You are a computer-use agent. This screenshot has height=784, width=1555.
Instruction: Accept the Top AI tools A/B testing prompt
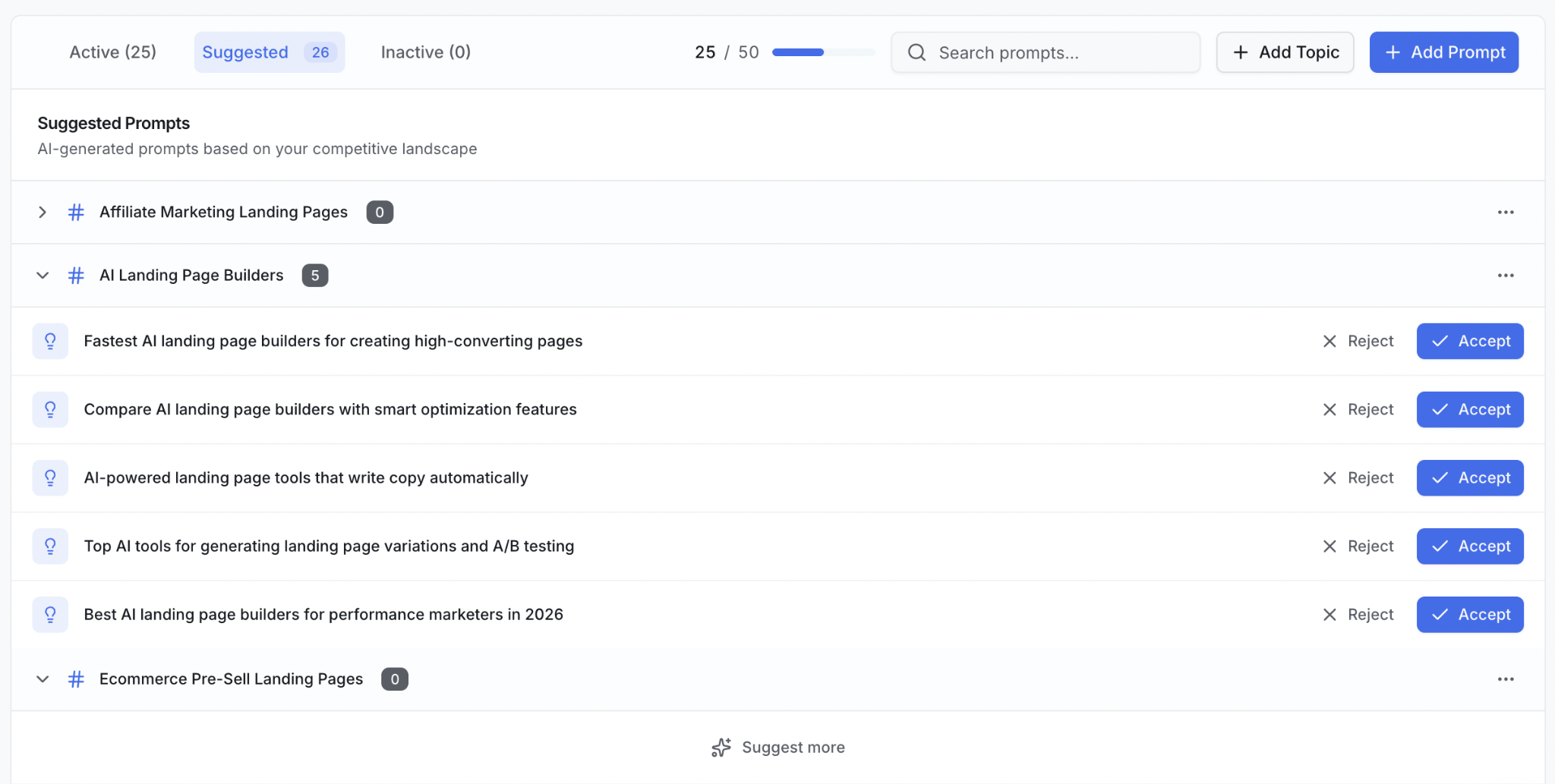(x=1470, y=546)
